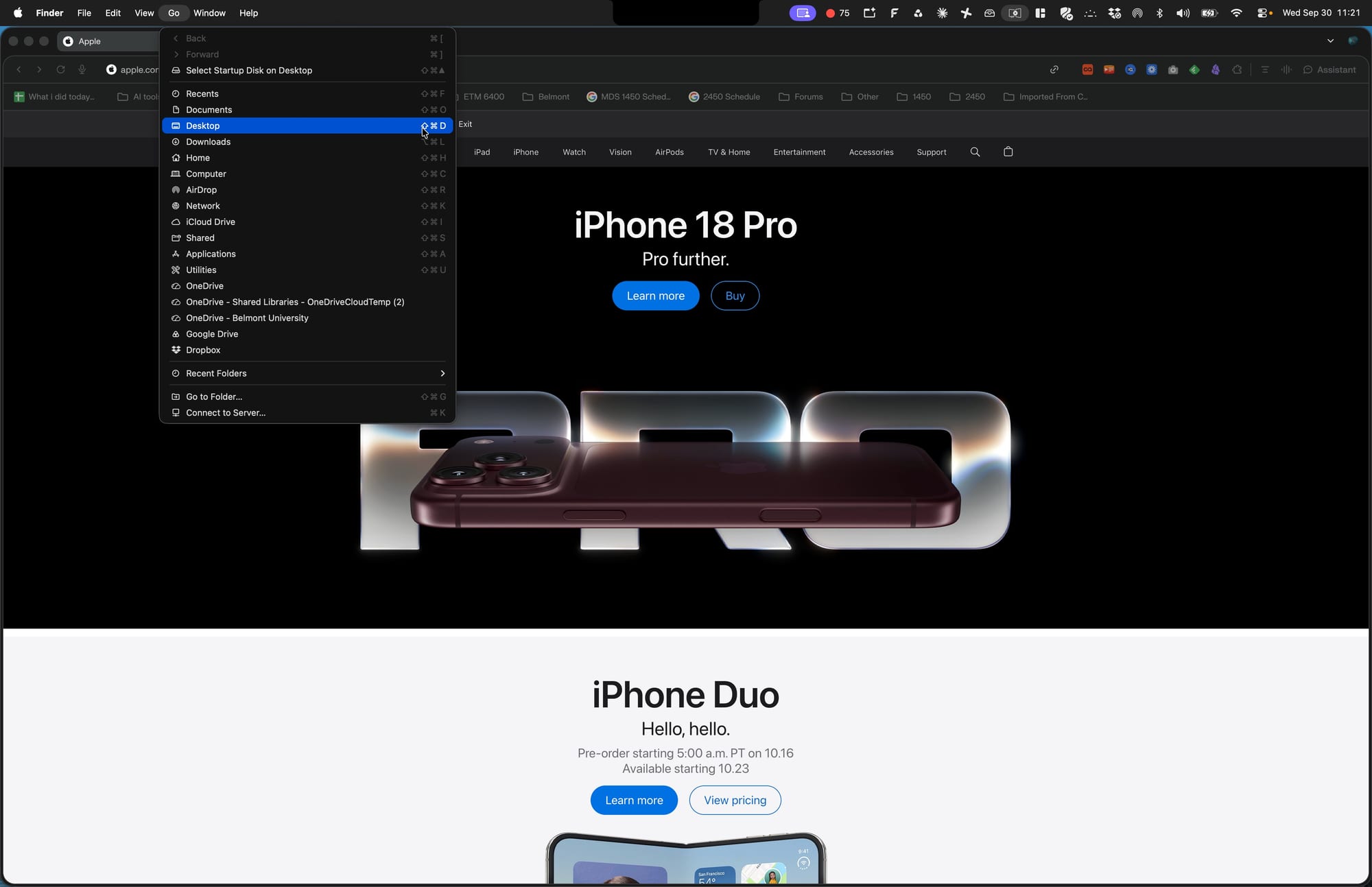Select Connect to Server… menu item
Viewport: 1372px width, 887px height.
[x=307, y=413]
